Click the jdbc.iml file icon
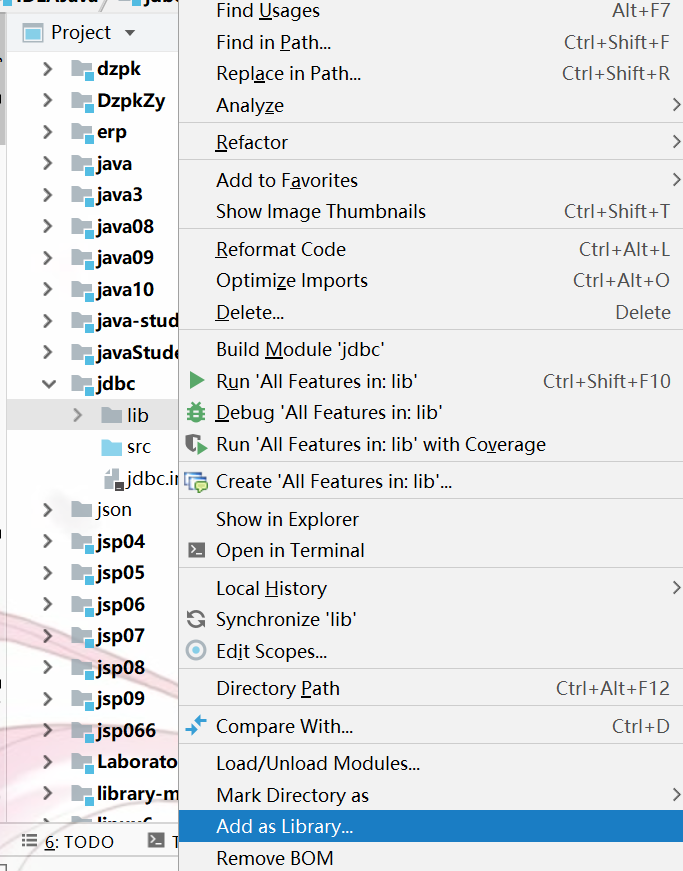Viewport: 683px width, 871px height. [x=114, y=479]
